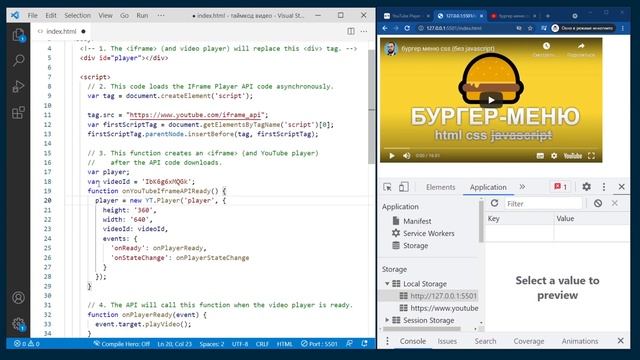Seek on the video progress bar

[491, 148]
